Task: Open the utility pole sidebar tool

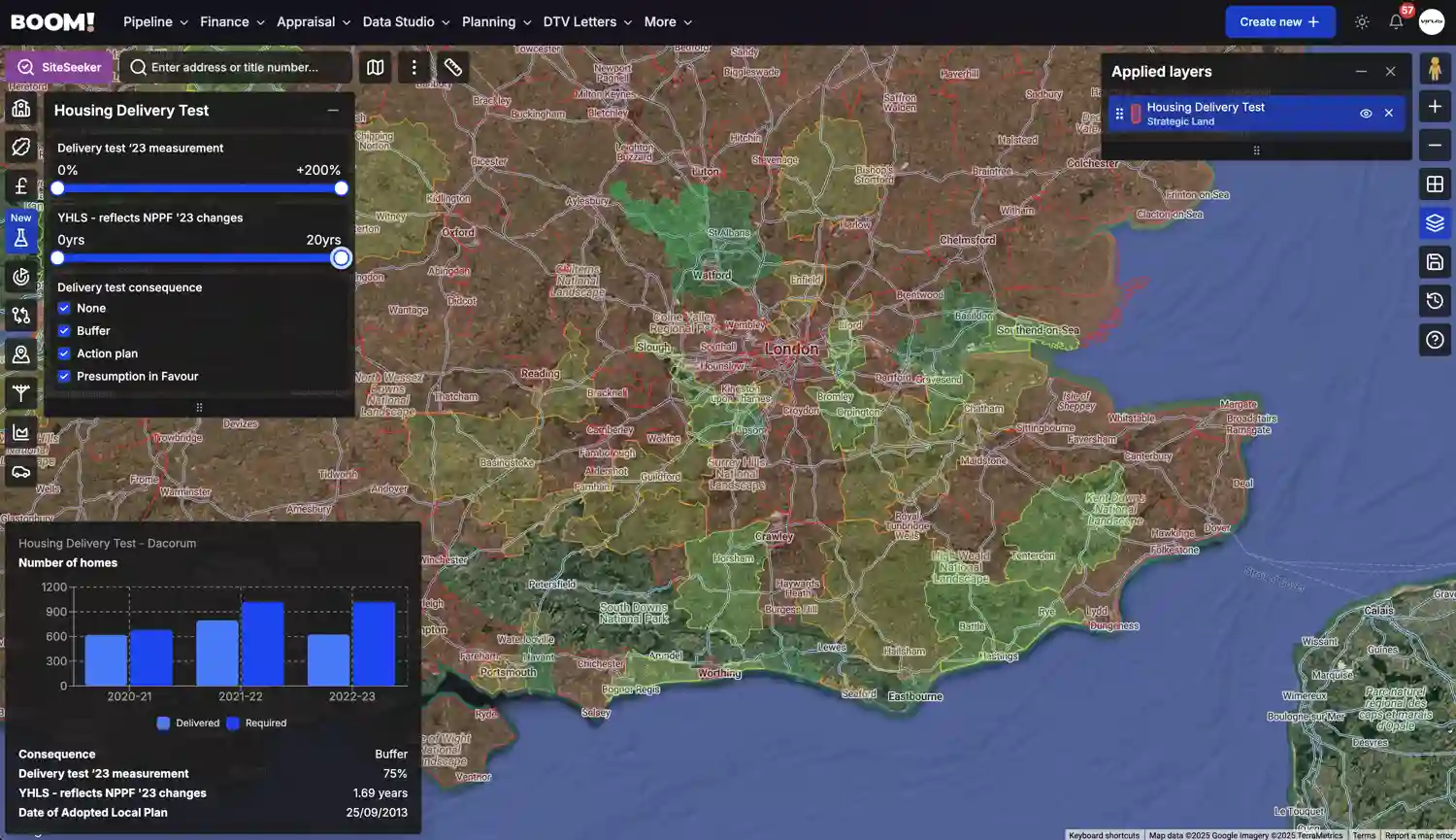Action: click(x=21, y=393)
